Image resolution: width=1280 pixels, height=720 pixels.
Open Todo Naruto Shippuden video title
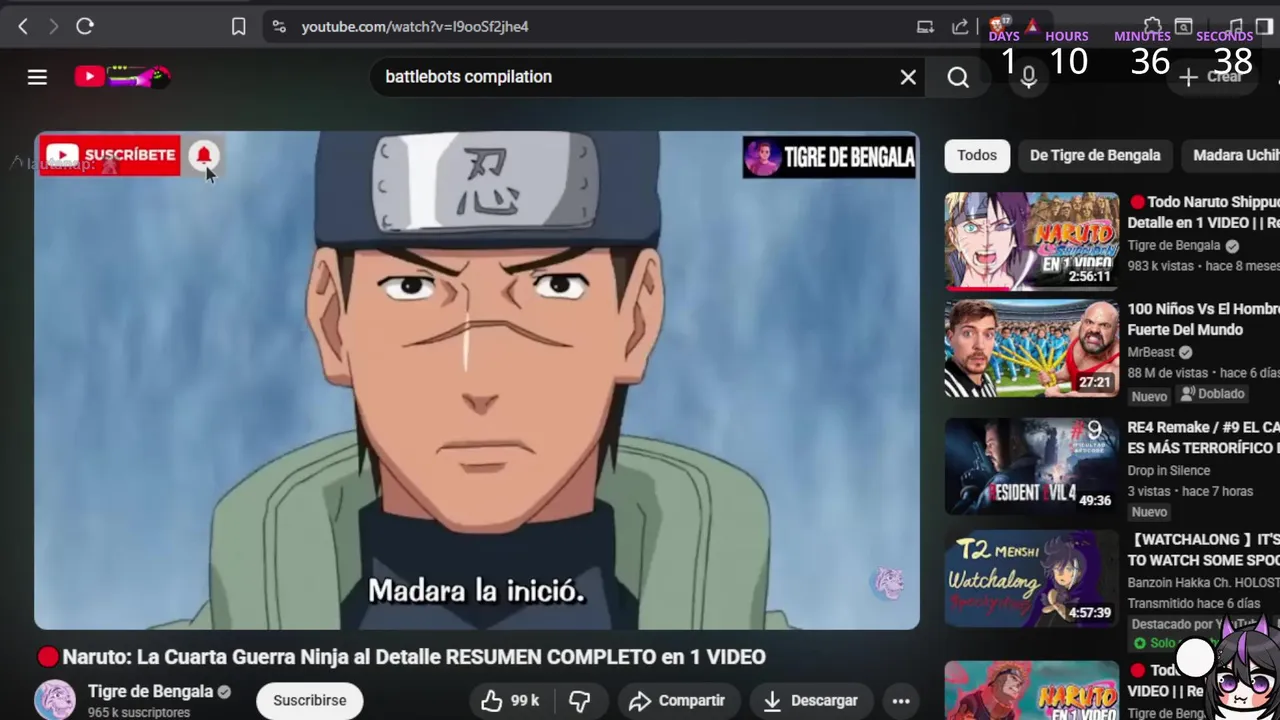1204,212
